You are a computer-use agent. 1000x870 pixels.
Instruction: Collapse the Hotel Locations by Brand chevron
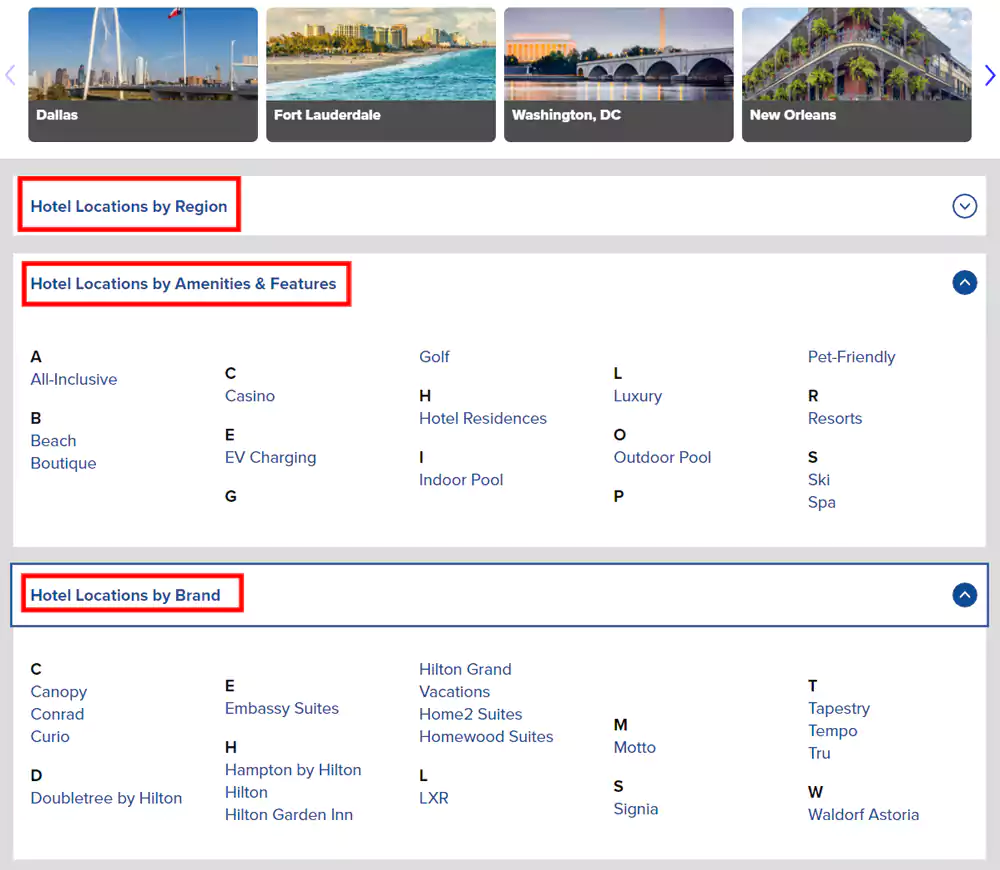[964, 595]
